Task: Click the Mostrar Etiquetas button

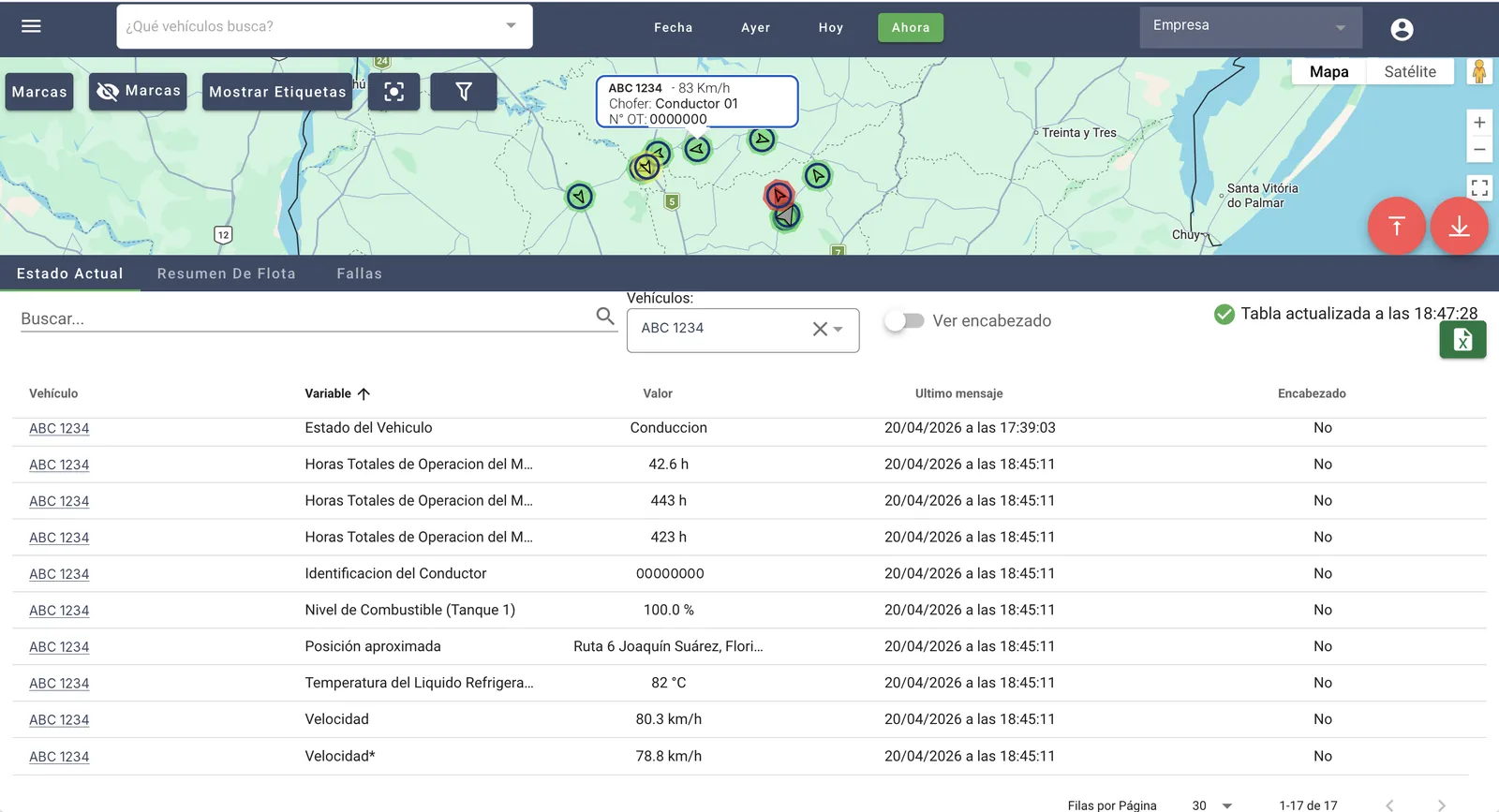Action: [277, 92]
